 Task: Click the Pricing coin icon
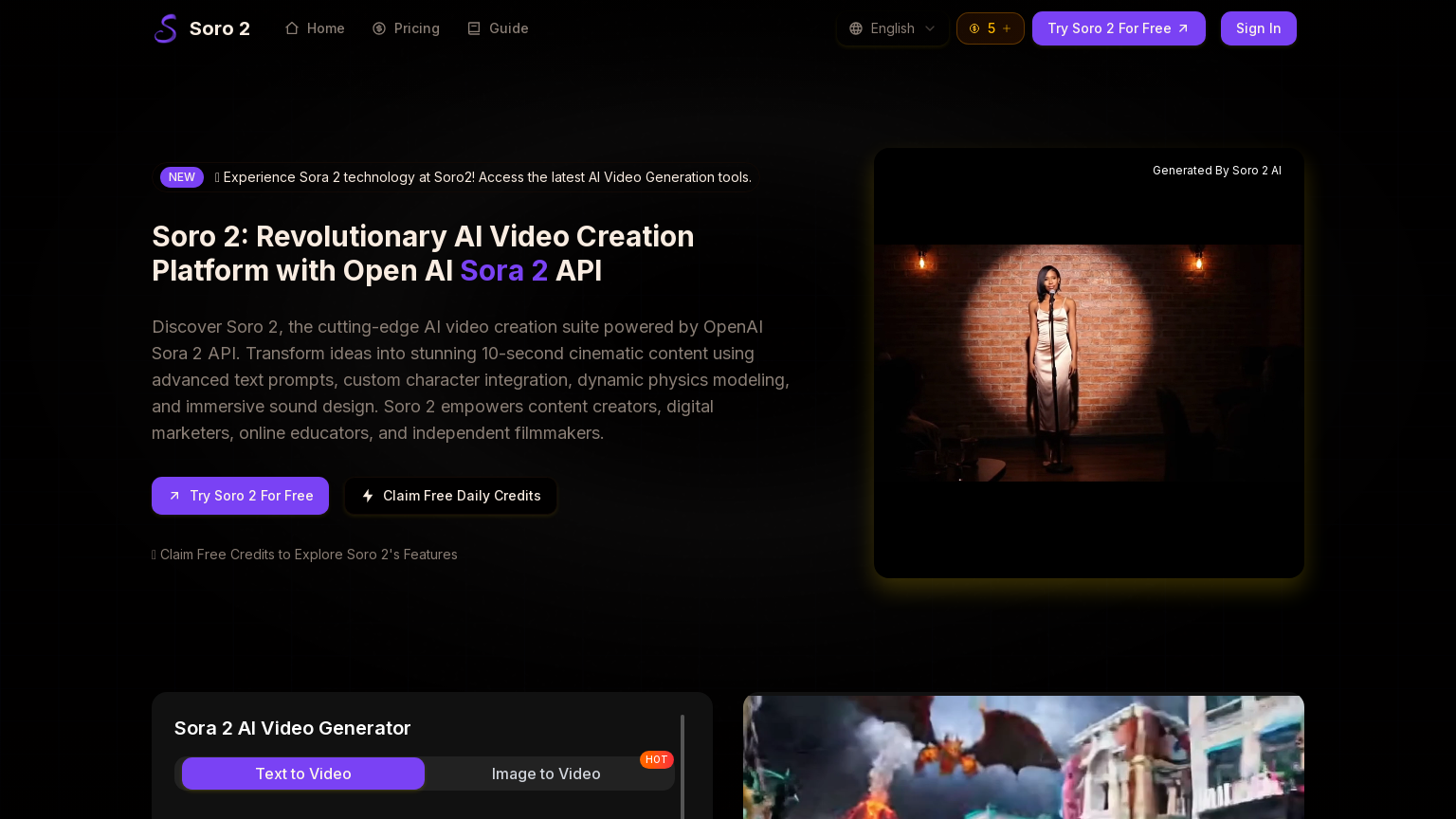pos(379,28)
